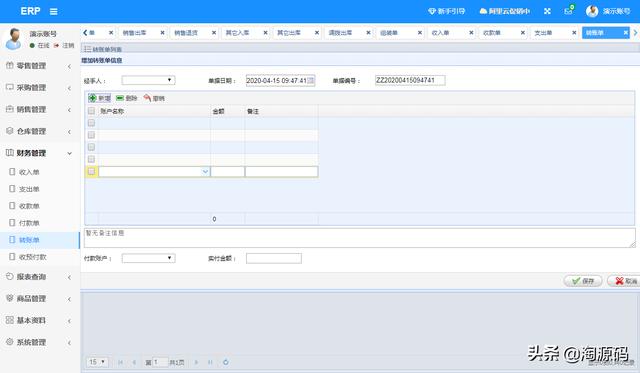The image size is (640, 373).
Task: Open the notifications icon in top bar
Action: (569, 10)
